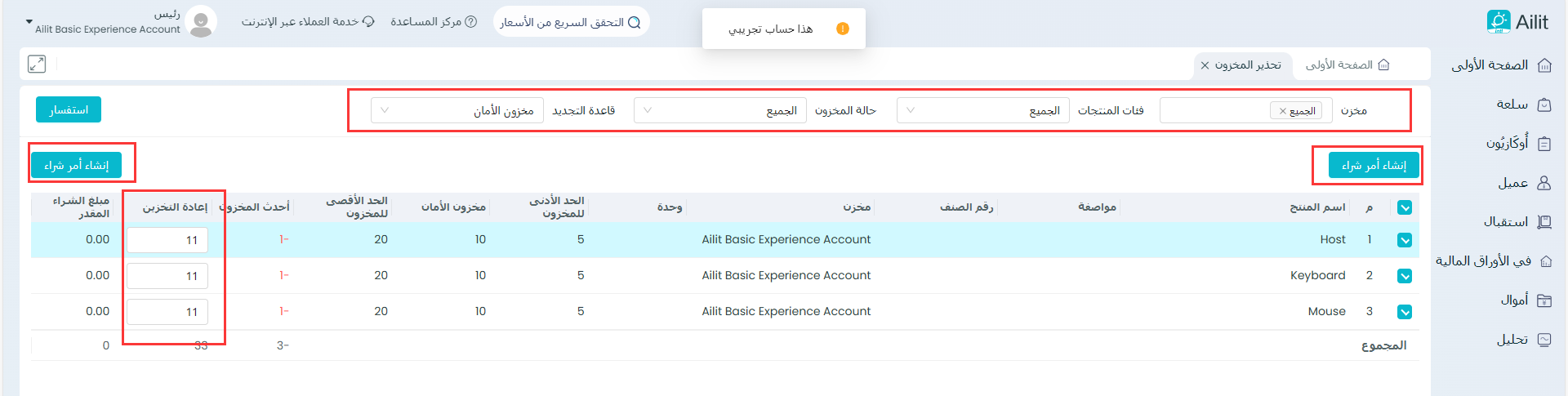
Task: Click the help center question icon
Action: [470, 22]
